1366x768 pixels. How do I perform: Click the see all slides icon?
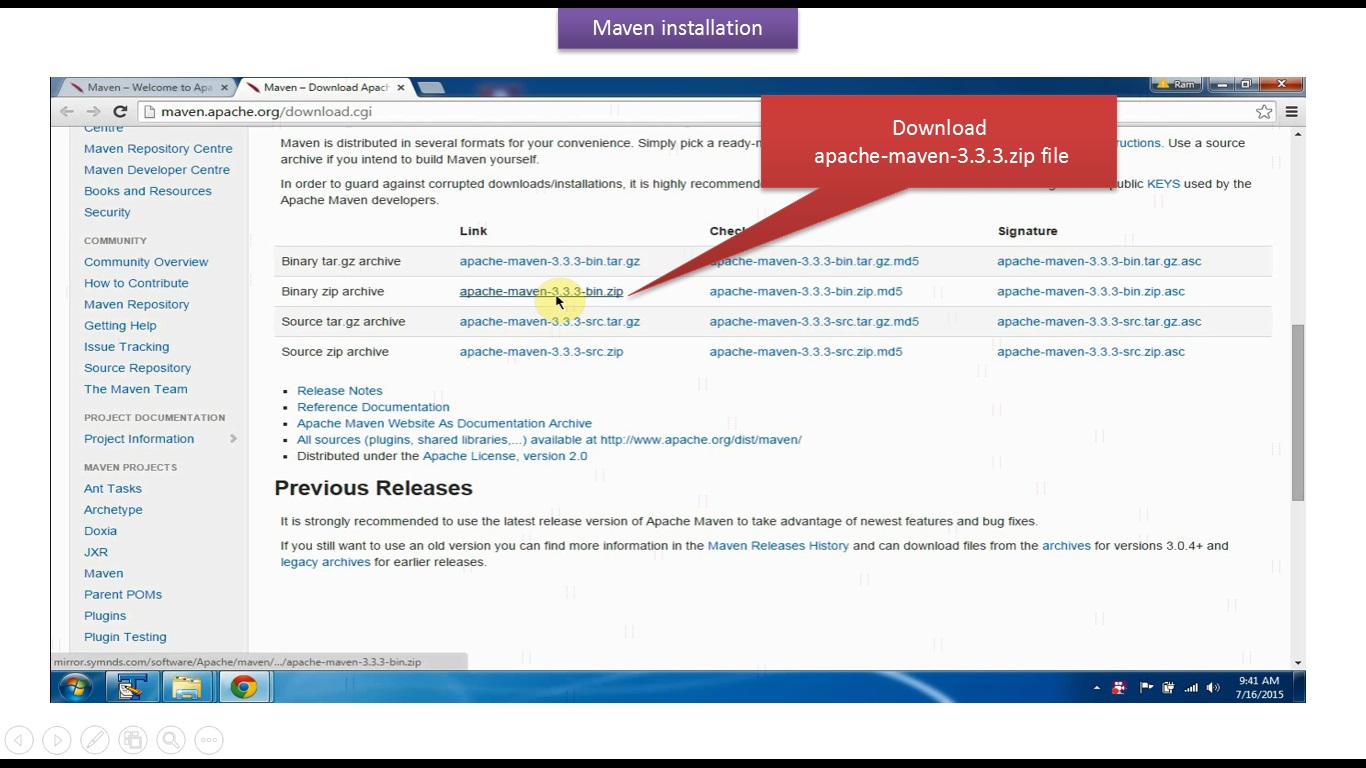[133, 740]
